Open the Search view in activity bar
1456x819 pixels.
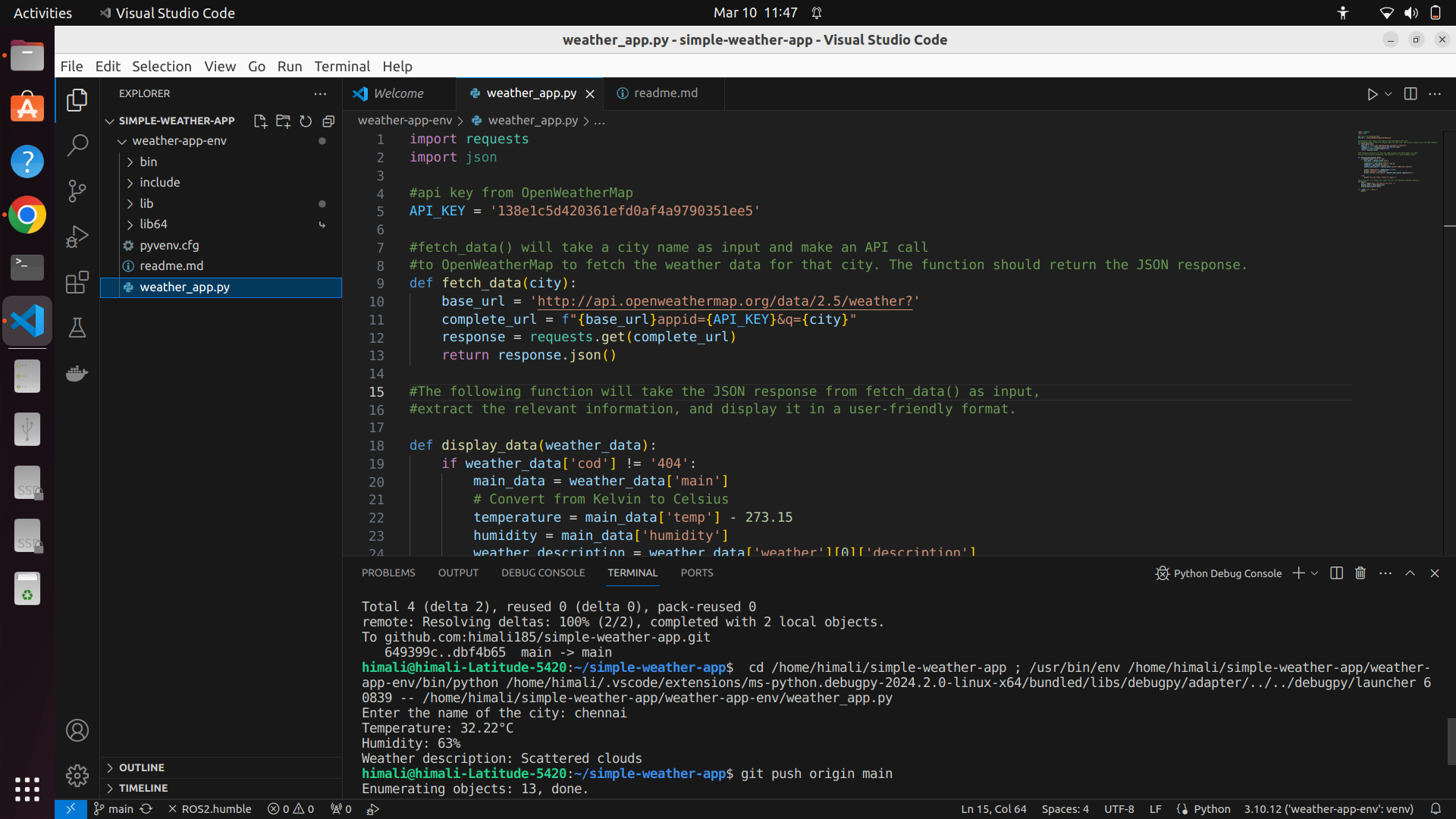[77, 145]
